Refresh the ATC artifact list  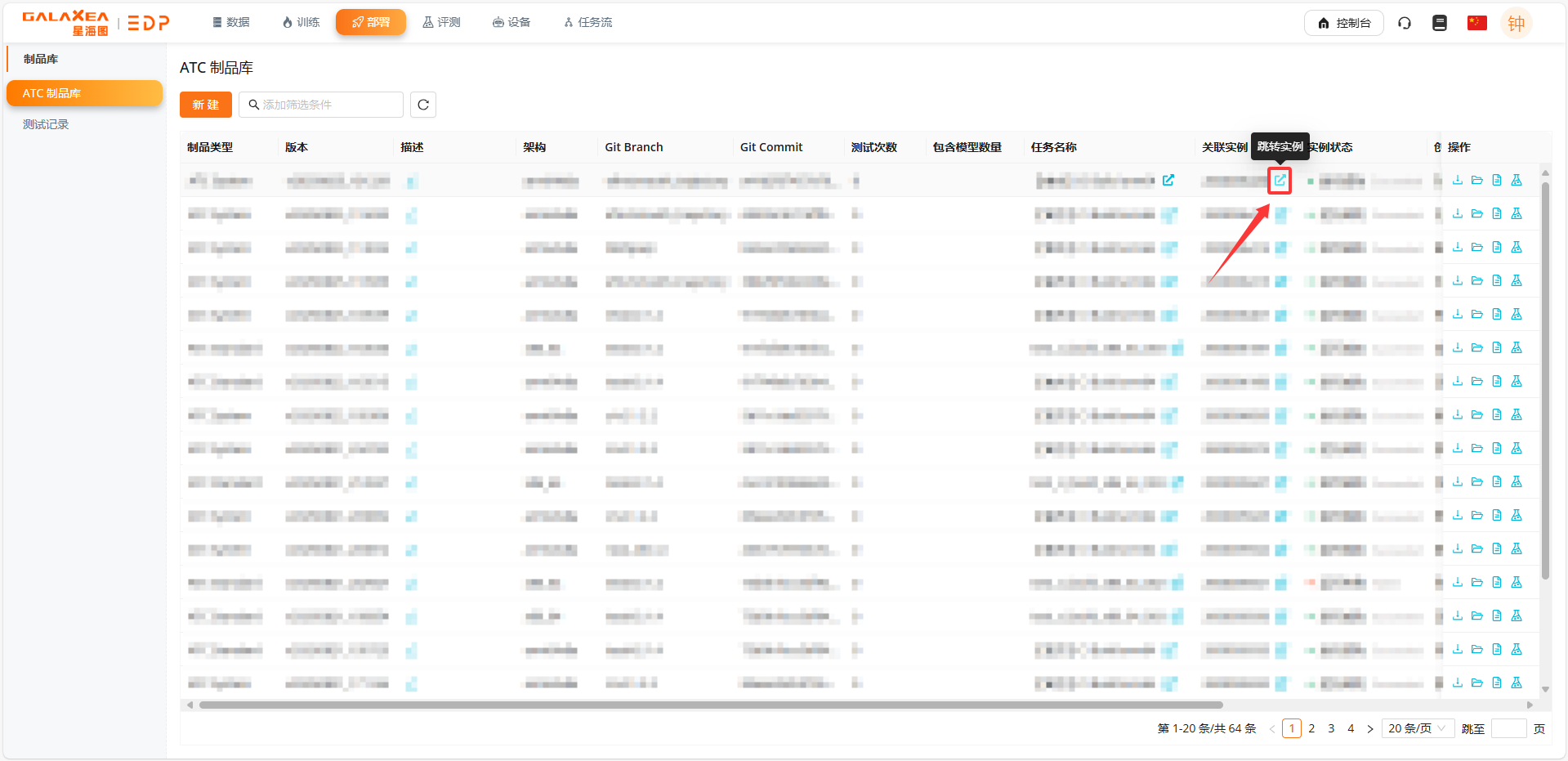[423, 105]
